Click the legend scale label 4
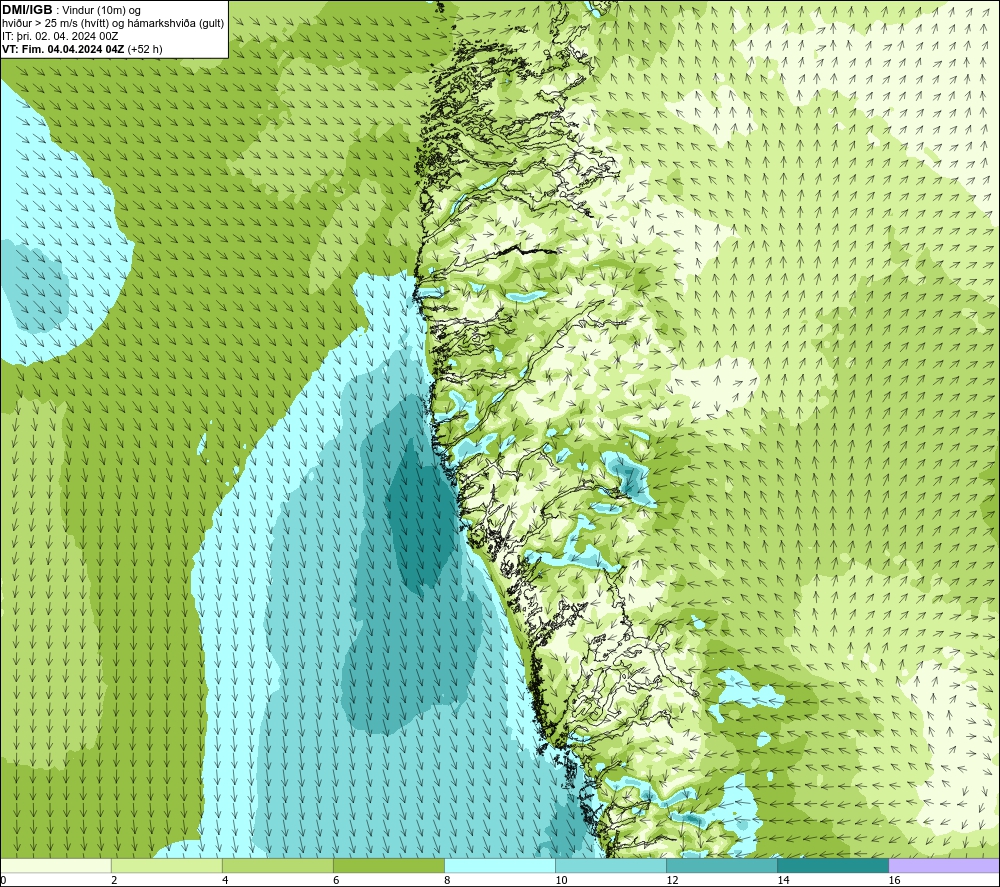1000x887 pixels. 225,881
